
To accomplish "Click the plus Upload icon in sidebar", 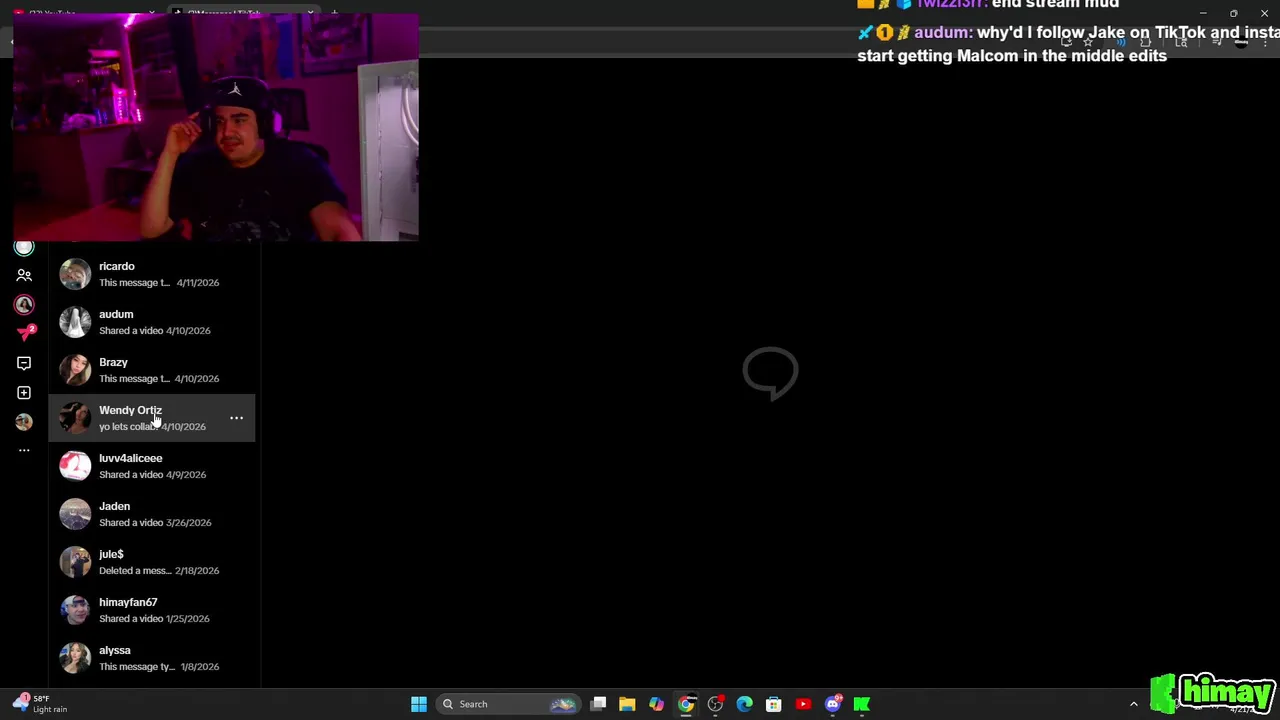I will 24,393.
